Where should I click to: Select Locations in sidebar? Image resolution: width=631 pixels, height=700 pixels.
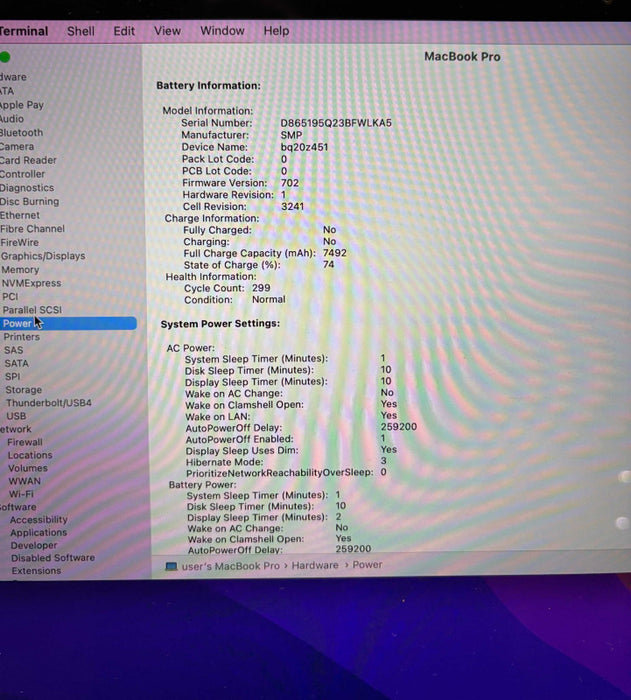(x=30, y=455)
